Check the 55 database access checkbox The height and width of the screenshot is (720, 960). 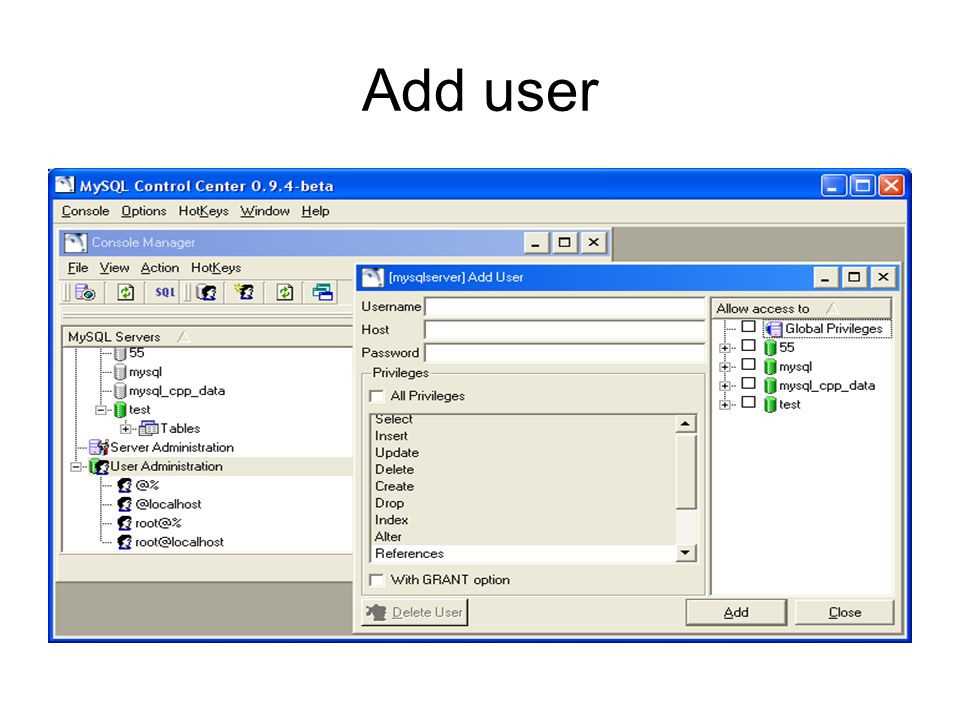click(748, 346)
